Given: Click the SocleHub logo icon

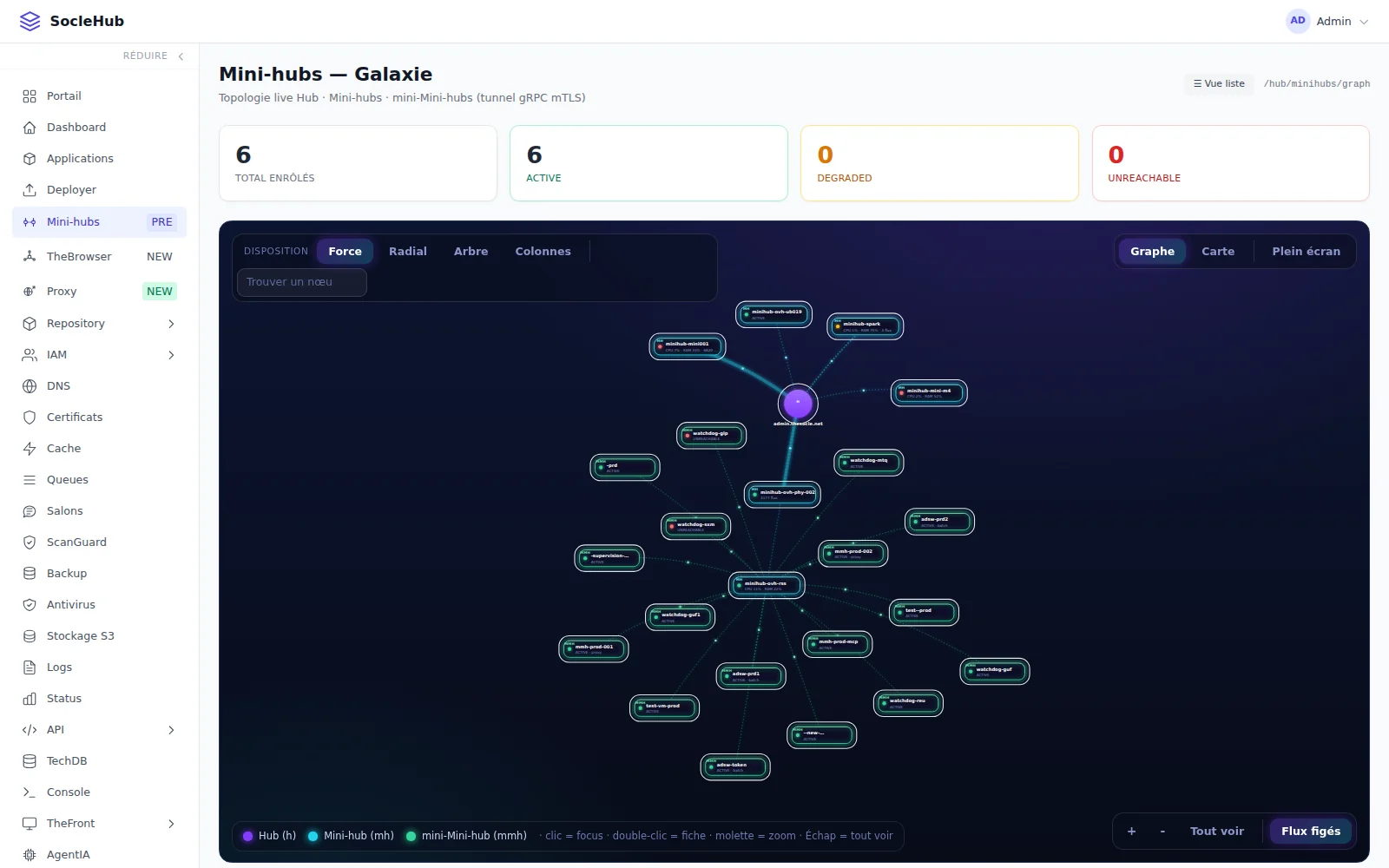Looking at the screenshot, I should pyautogui.click(x=30, y=21).
